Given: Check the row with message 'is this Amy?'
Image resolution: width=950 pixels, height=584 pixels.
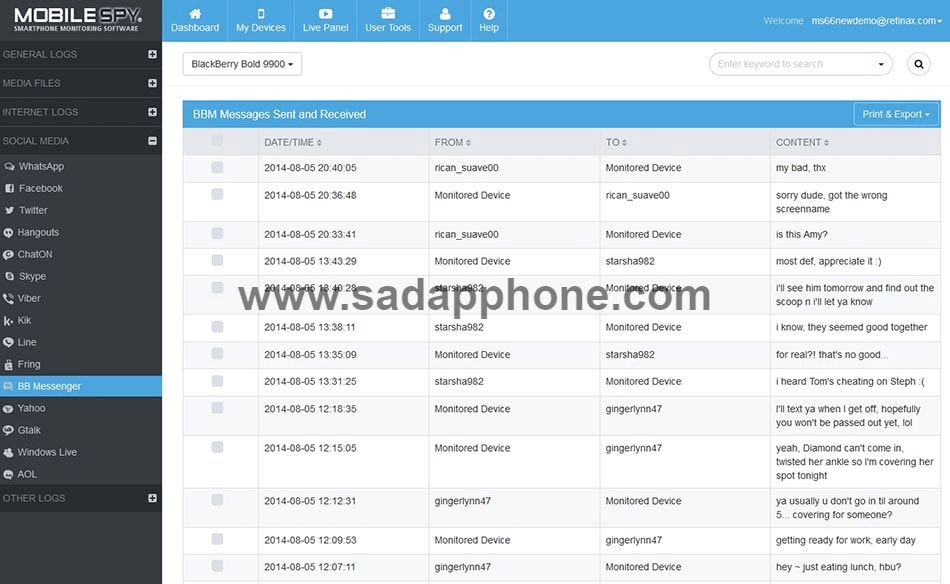Looking at the screenshot, I should (217, 234).
